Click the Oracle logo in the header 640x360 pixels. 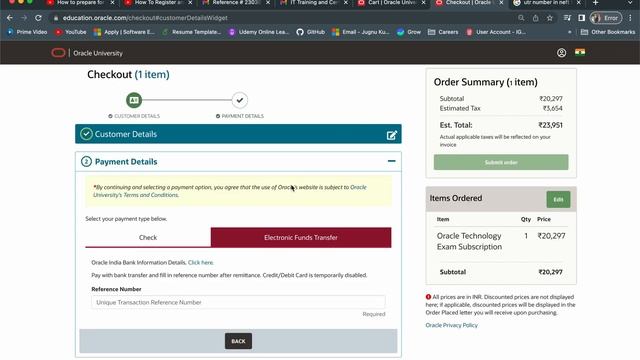[x=58, y=53]
